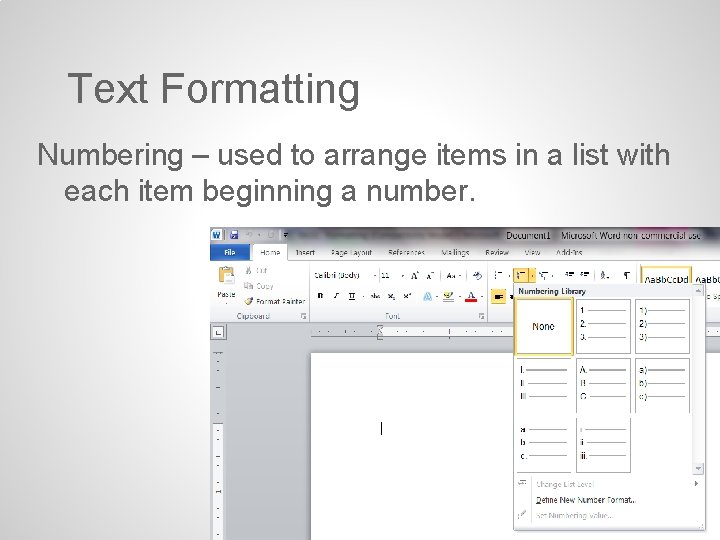720x540 pixels.
Task: Collapse the Numbering dropdown arrow
Action: click(532, 276)
